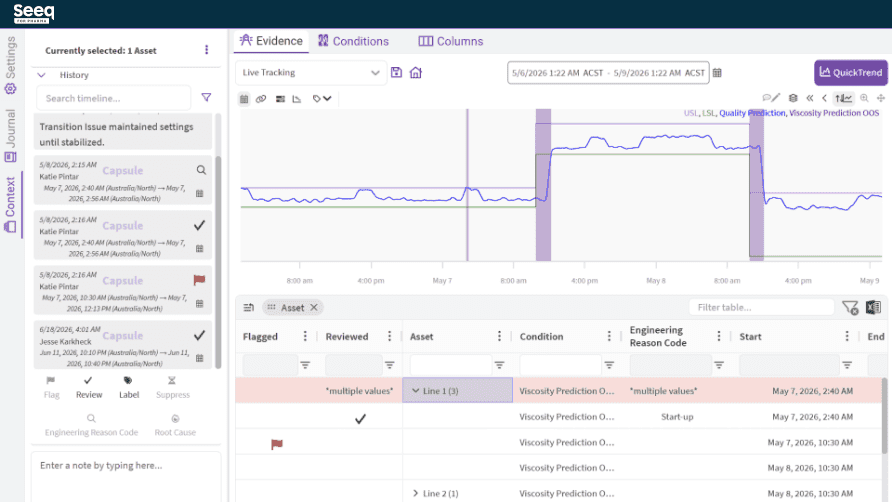This screenshot has height=502, width=892.
Task: Export table to Excel
Action: (873, 307)
